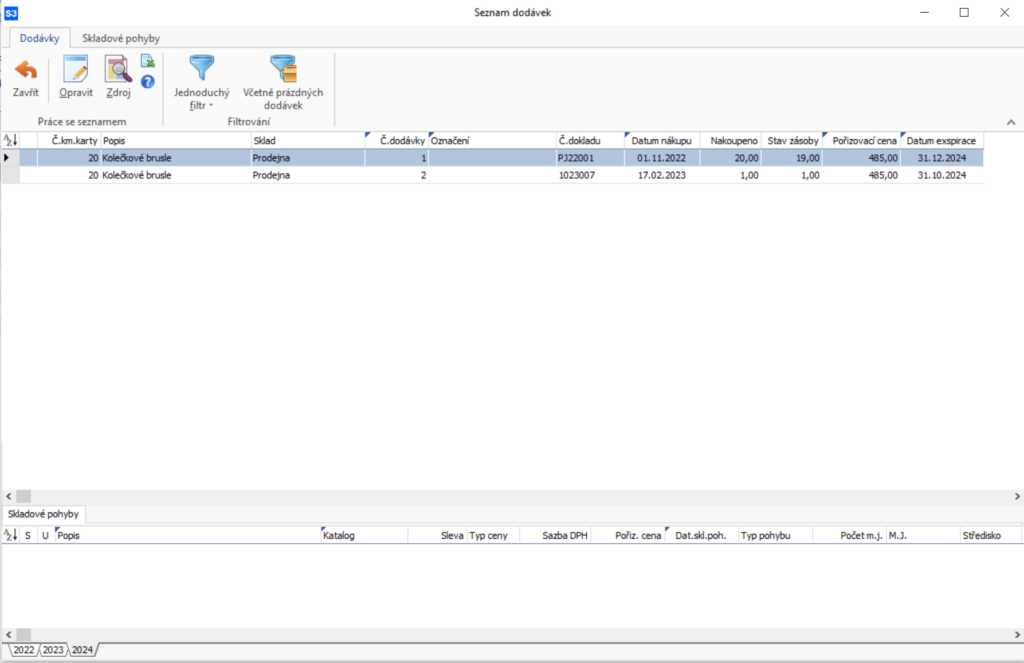The image size is (1024, 663).
Task: Click the lower Skladové pohyby panel tab
Action: (x=42, y=514)
